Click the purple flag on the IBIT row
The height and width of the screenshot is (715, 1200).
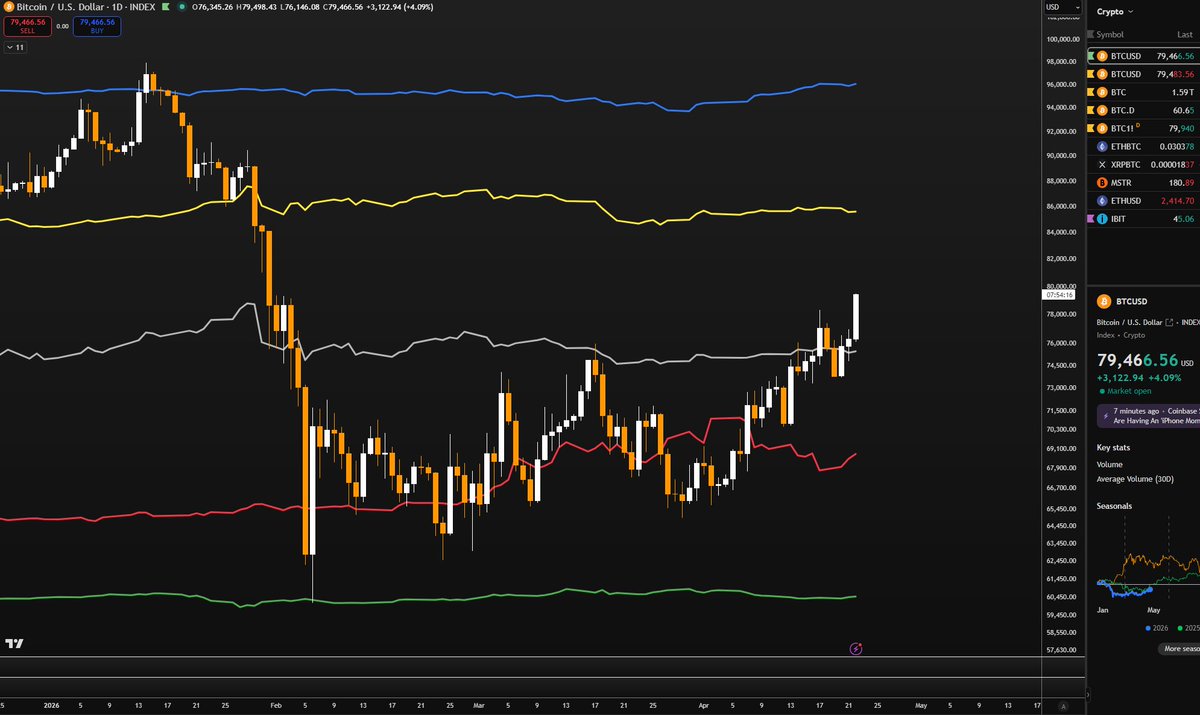click(1090, 218)
